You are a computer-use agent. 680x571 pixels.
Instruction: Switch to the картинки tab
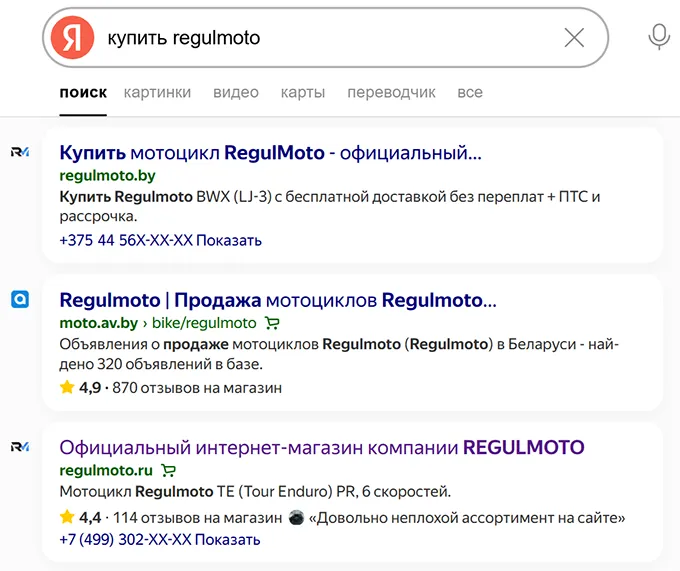tap(157, 92)
